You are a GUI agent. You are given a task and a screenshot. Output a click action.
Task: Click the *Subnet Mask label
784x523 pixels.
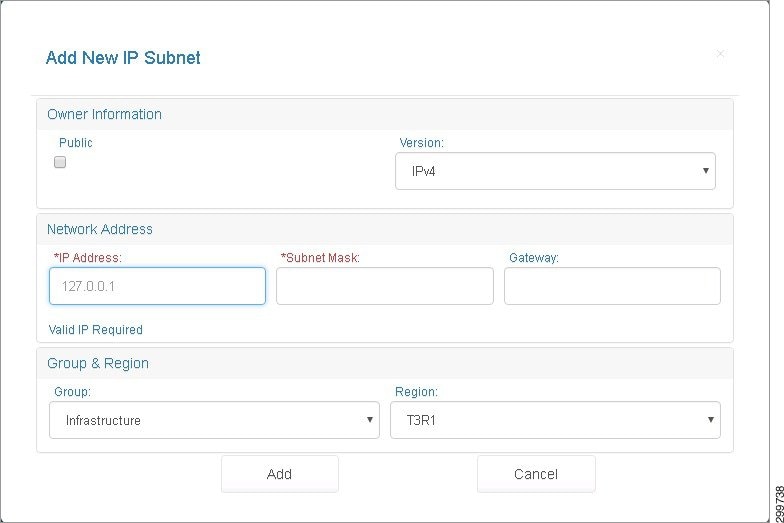320,258
